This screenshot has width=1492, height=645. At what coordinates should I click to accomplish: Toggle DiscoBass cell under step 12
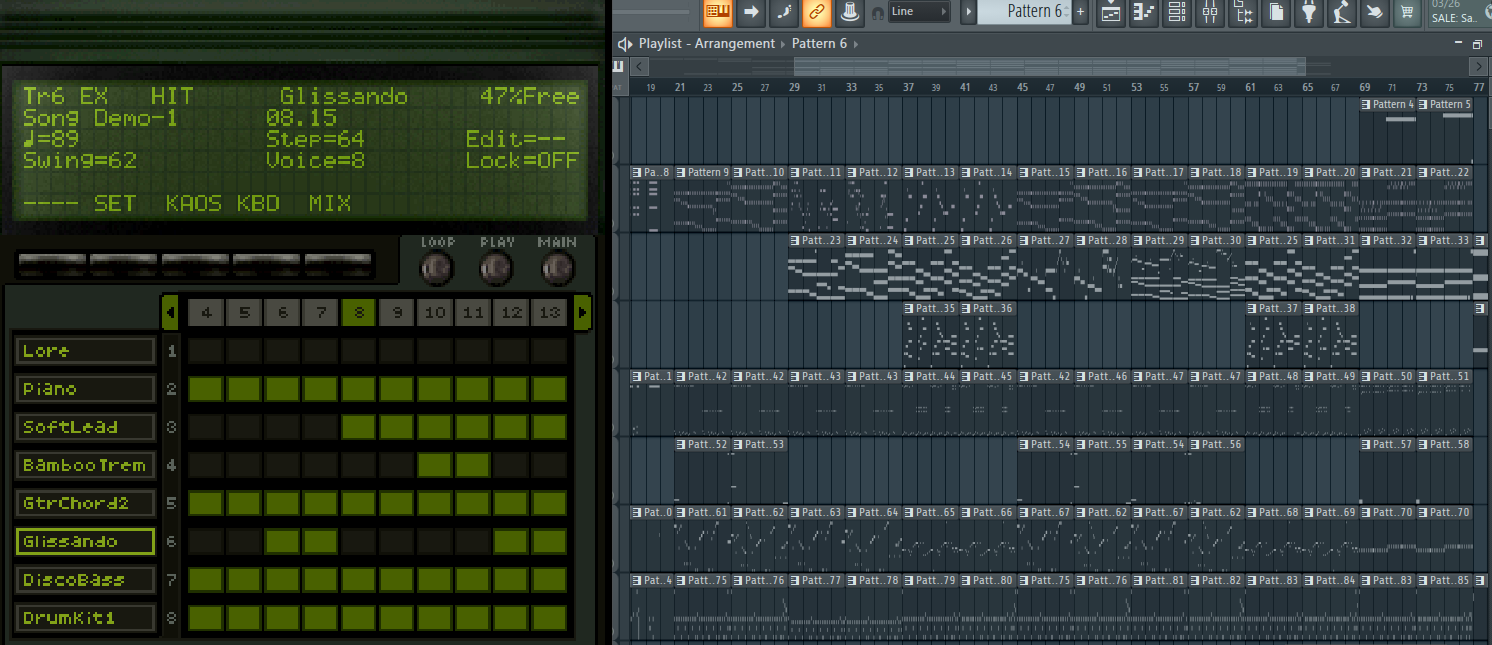(x=511, y=580)
